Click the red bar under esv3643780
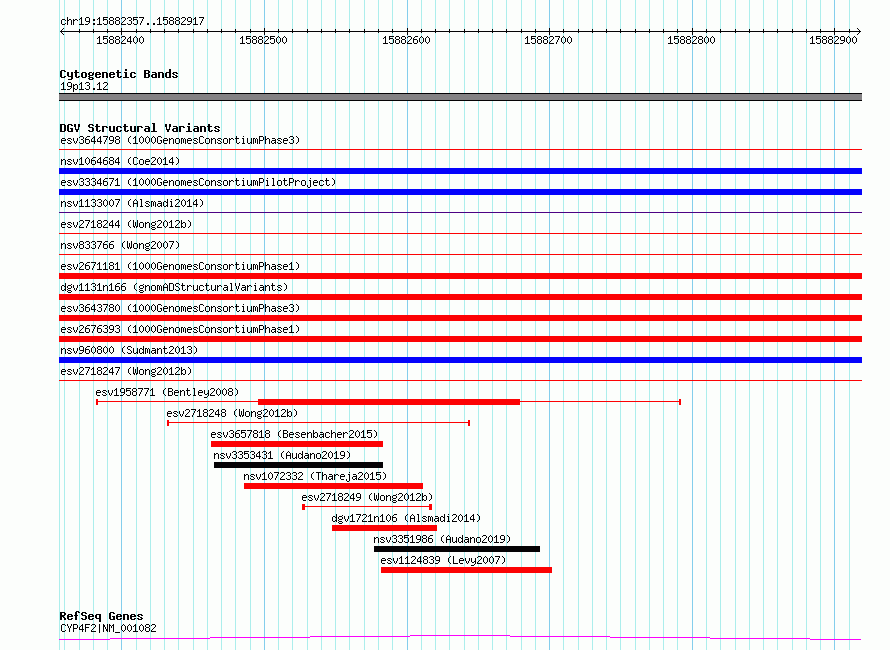Screen dimensions: 890x650 click(x=460, y=318)
